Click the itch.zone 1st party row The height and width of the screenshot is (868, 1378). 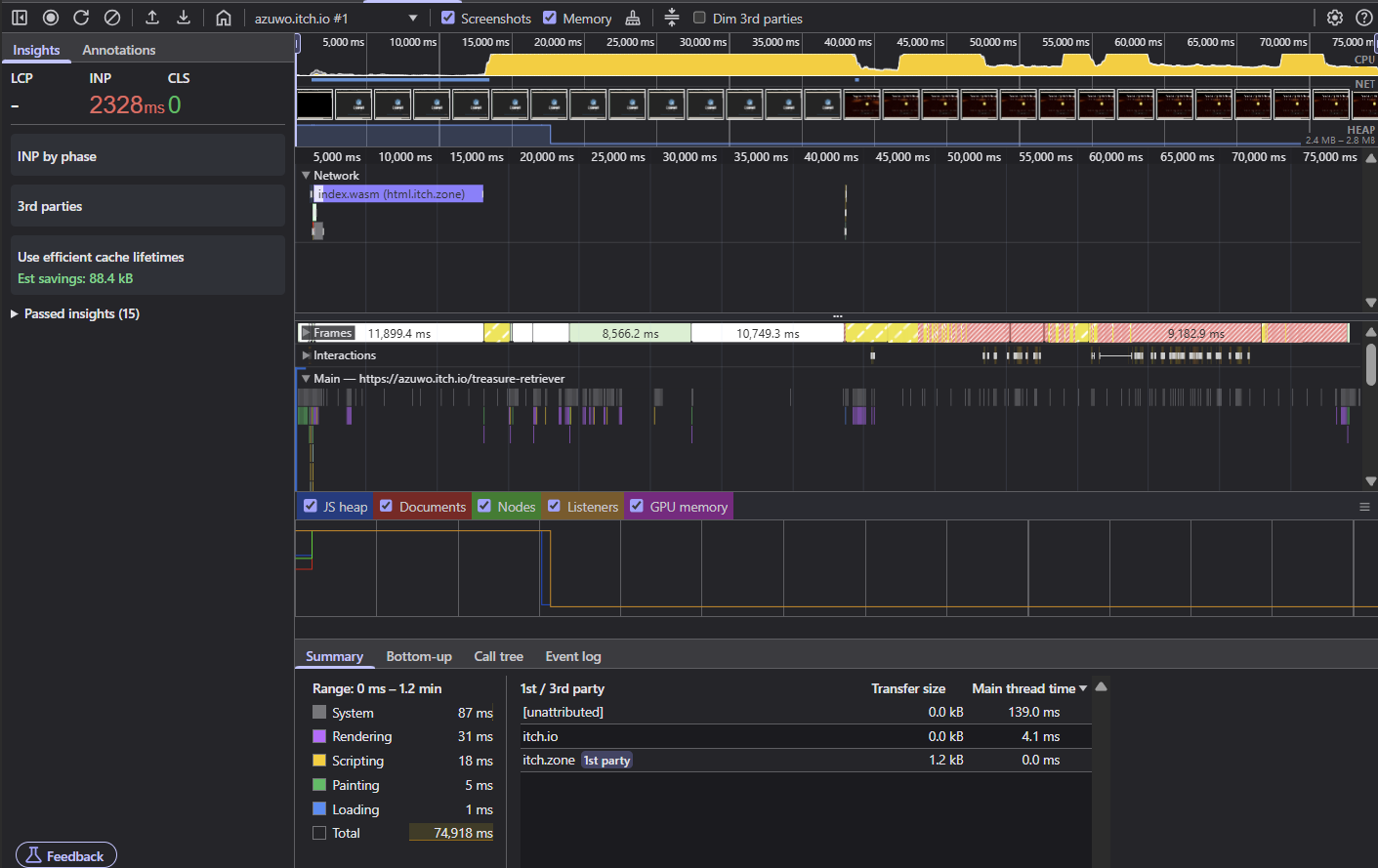click(806, 760)
